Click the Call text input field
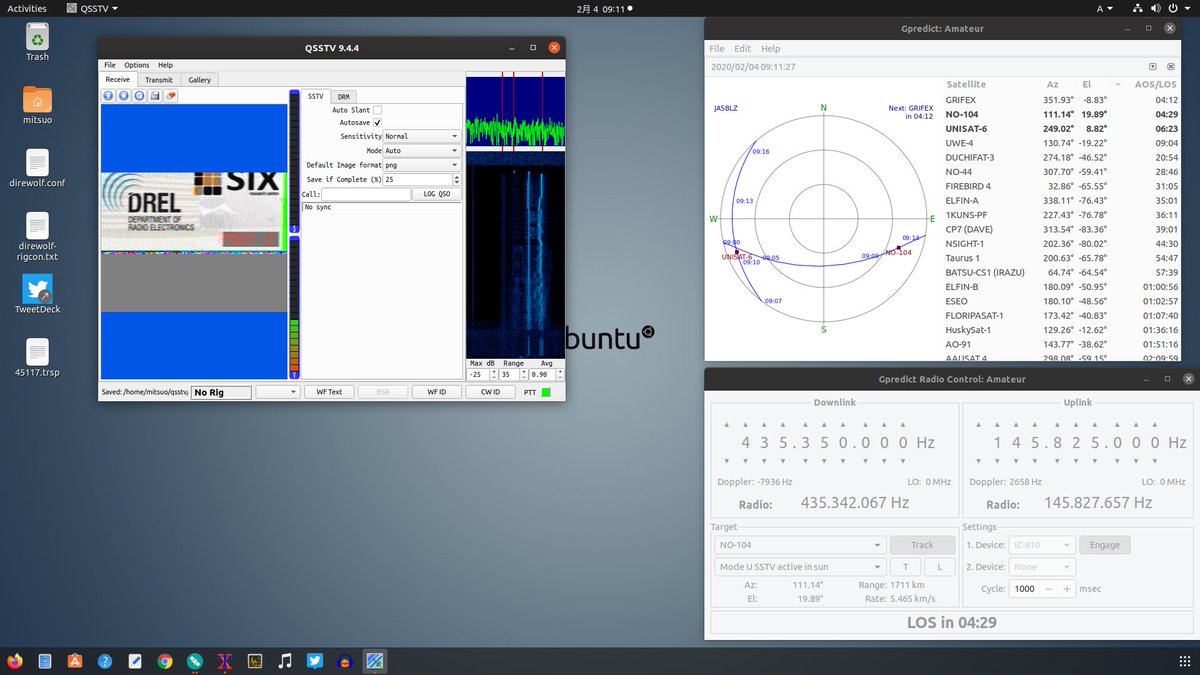This screenshot has width=1200, height=675. click(365, 194)
